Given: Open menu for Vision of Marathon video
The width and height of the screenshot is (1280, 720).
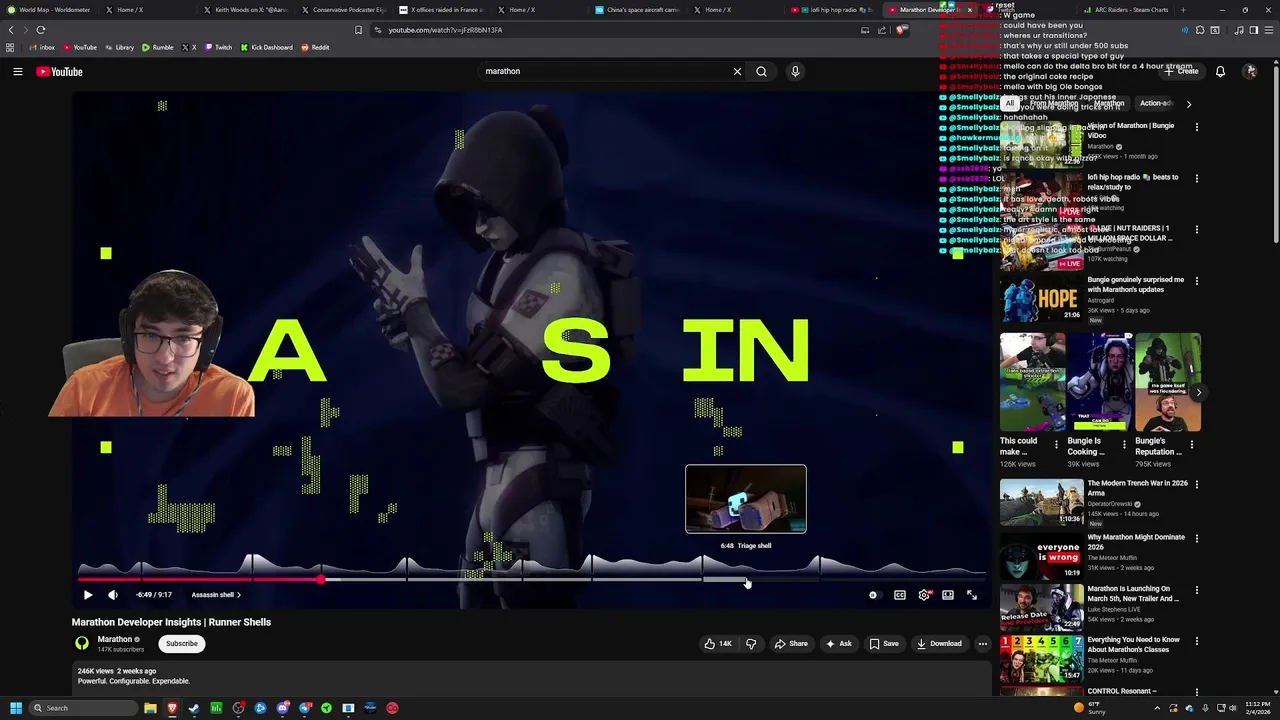Looking at the screenshot, I should pyautogui.click(x=1197, y=126).
